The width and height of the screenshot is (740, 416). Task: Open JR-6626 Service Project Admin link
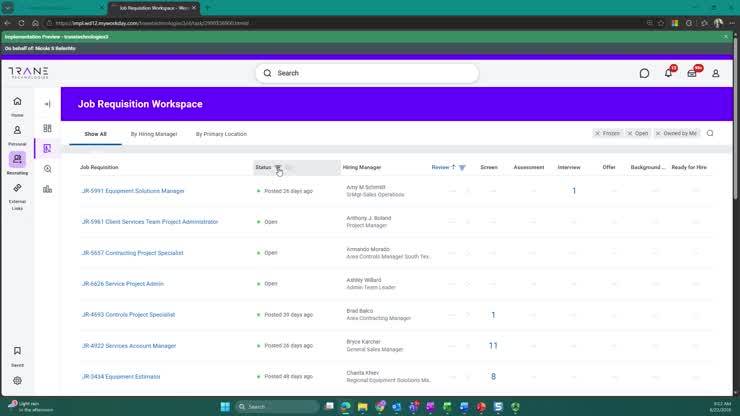click(123, 284)
